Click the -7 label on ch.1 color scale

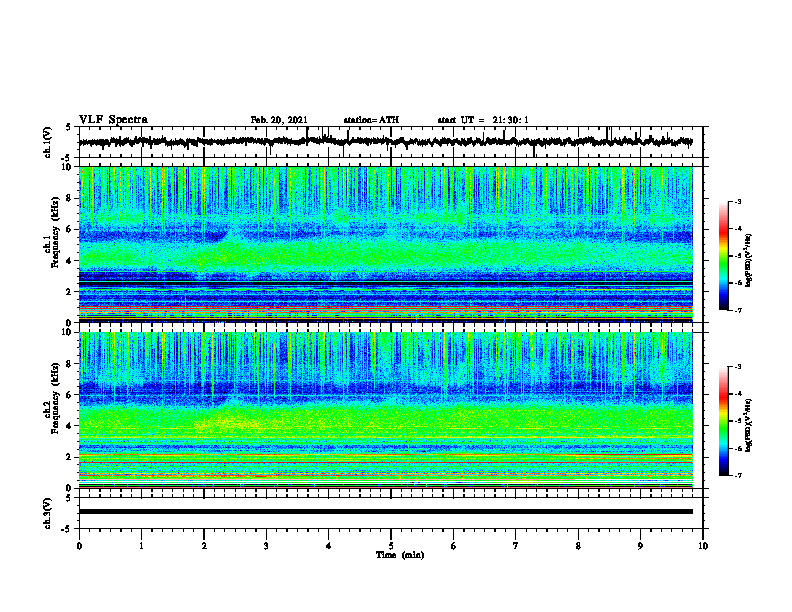[x=738, y=310]
